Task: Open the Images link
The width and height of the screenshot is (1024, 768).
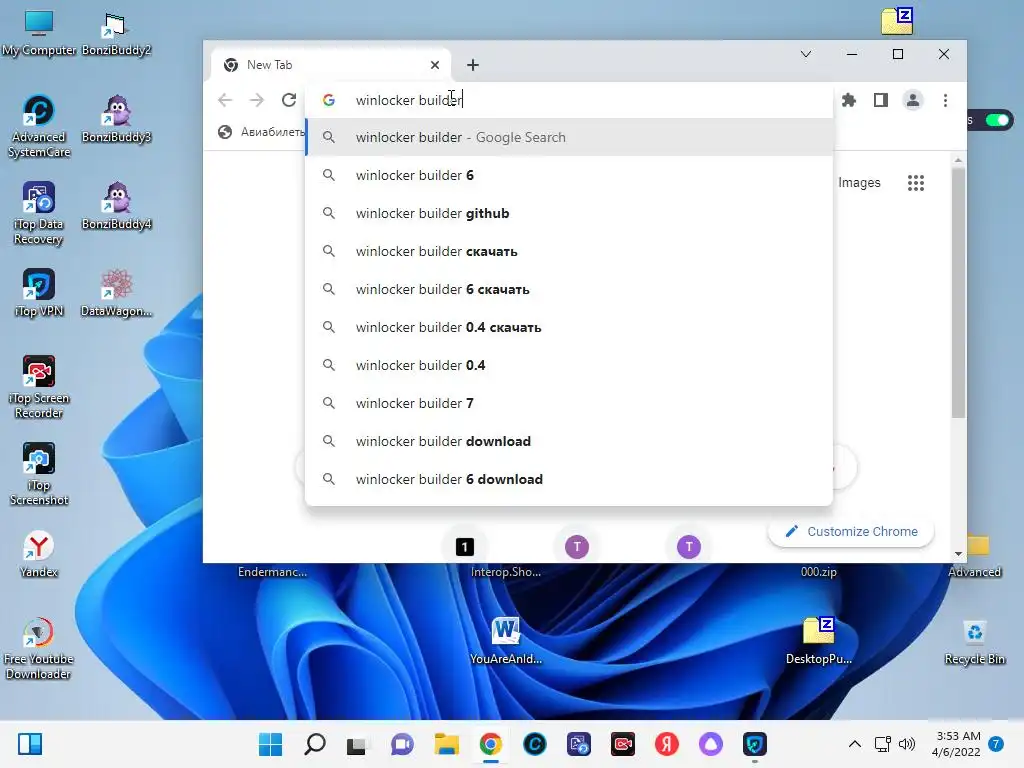Action: tap(859, 183)
